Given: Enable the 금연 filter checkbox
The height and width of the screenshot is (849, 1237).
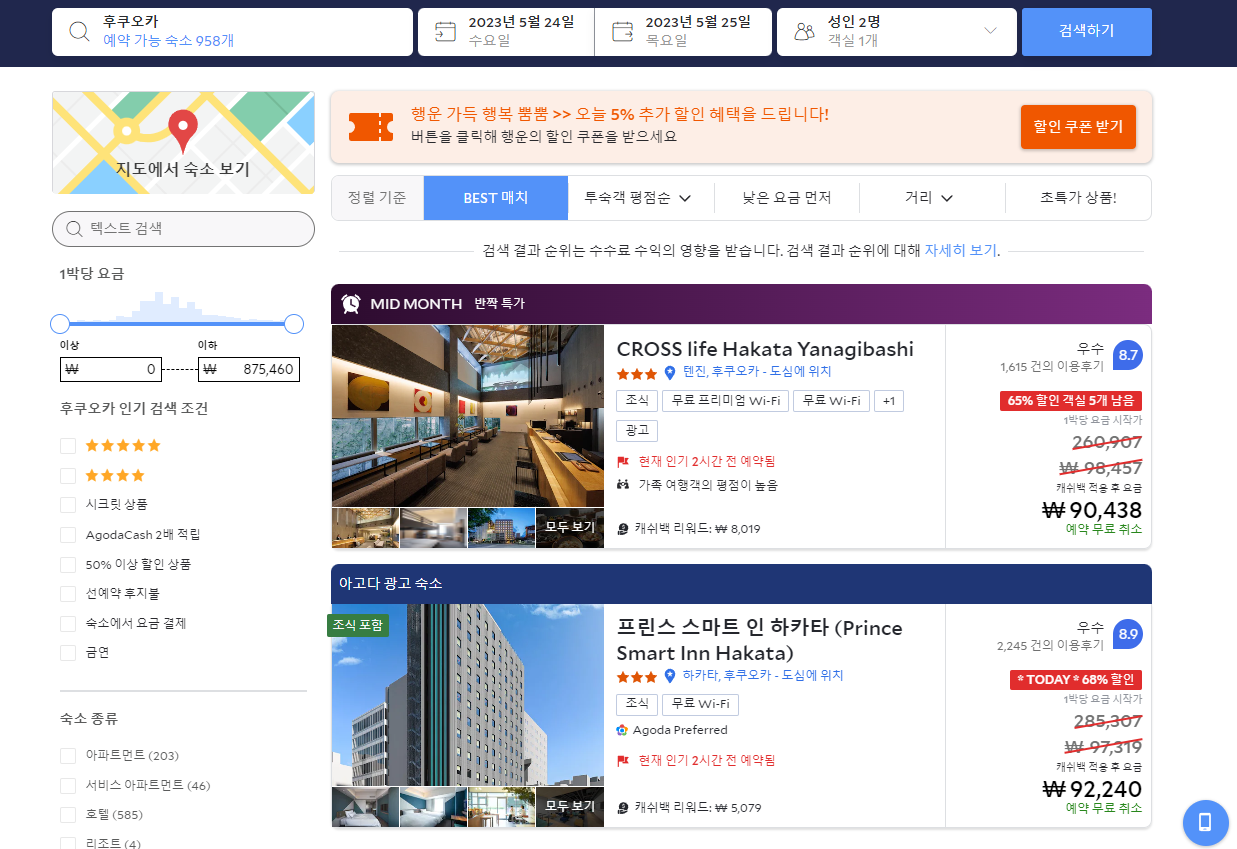Looking at the screenshot, I should coord(68,653).
